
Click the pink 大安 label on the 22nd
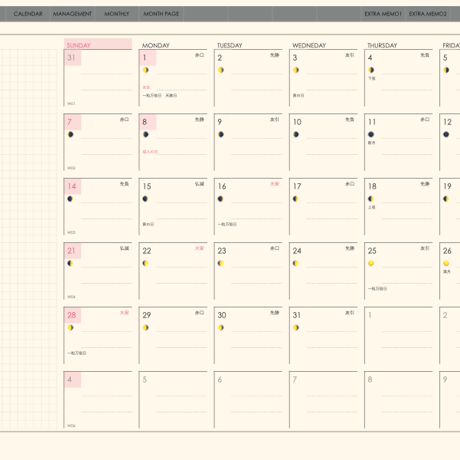coord(199,248)
